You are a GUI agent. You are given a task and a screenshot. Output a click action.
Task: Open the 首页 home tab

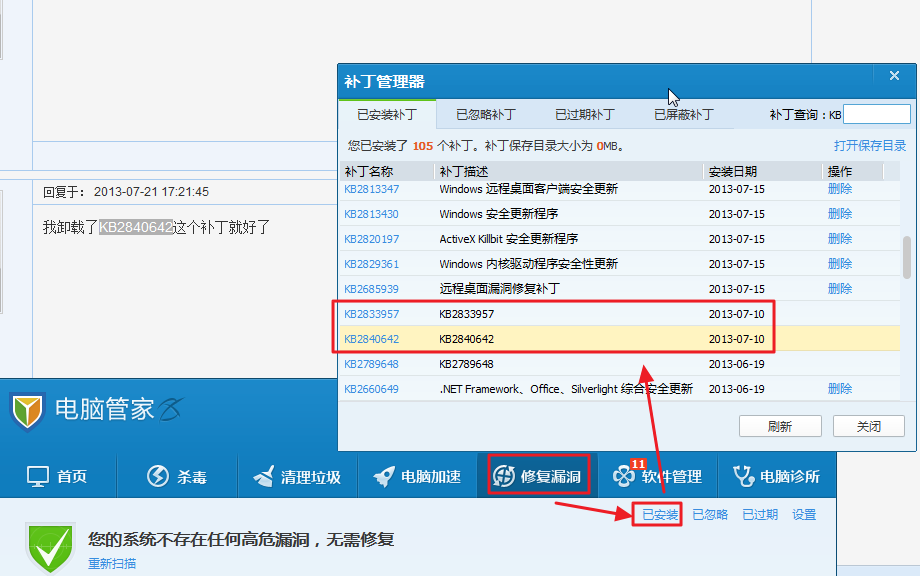58,476
